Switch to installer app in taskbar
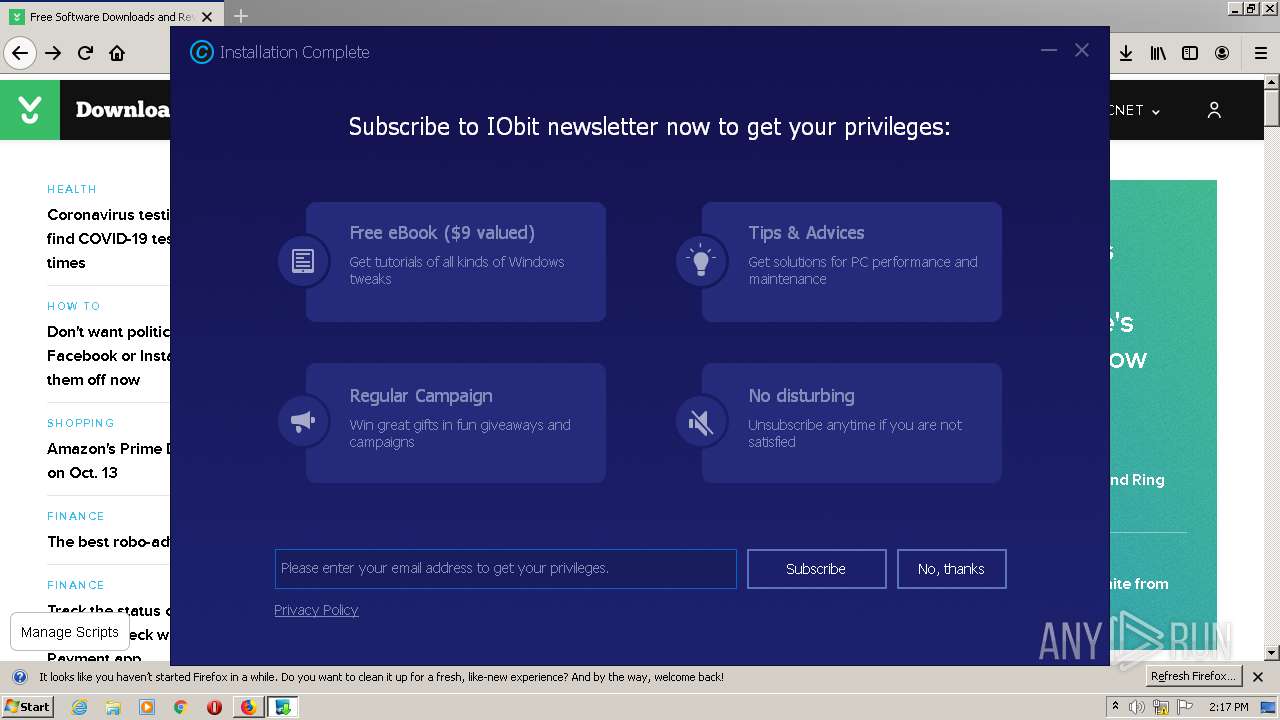1280x720 pixels. coord(283,707)
